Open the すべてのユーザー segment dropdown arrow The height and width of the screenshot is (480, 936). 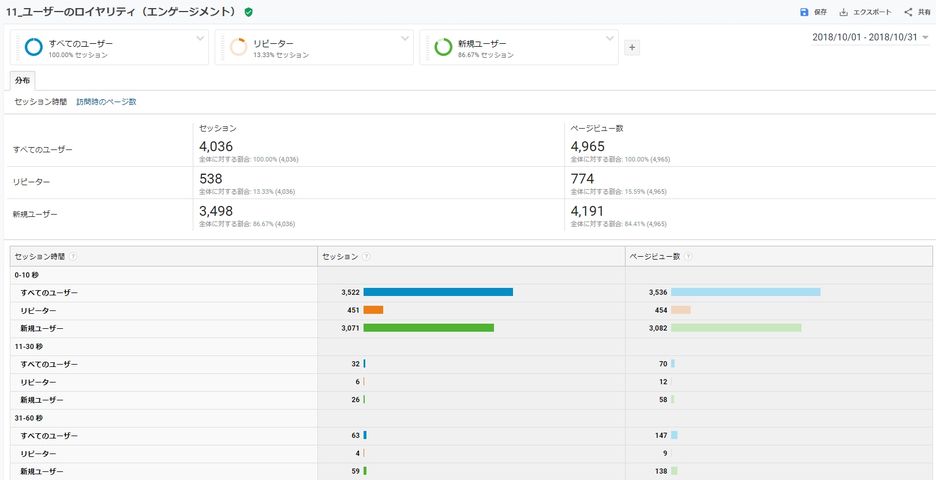201,38
